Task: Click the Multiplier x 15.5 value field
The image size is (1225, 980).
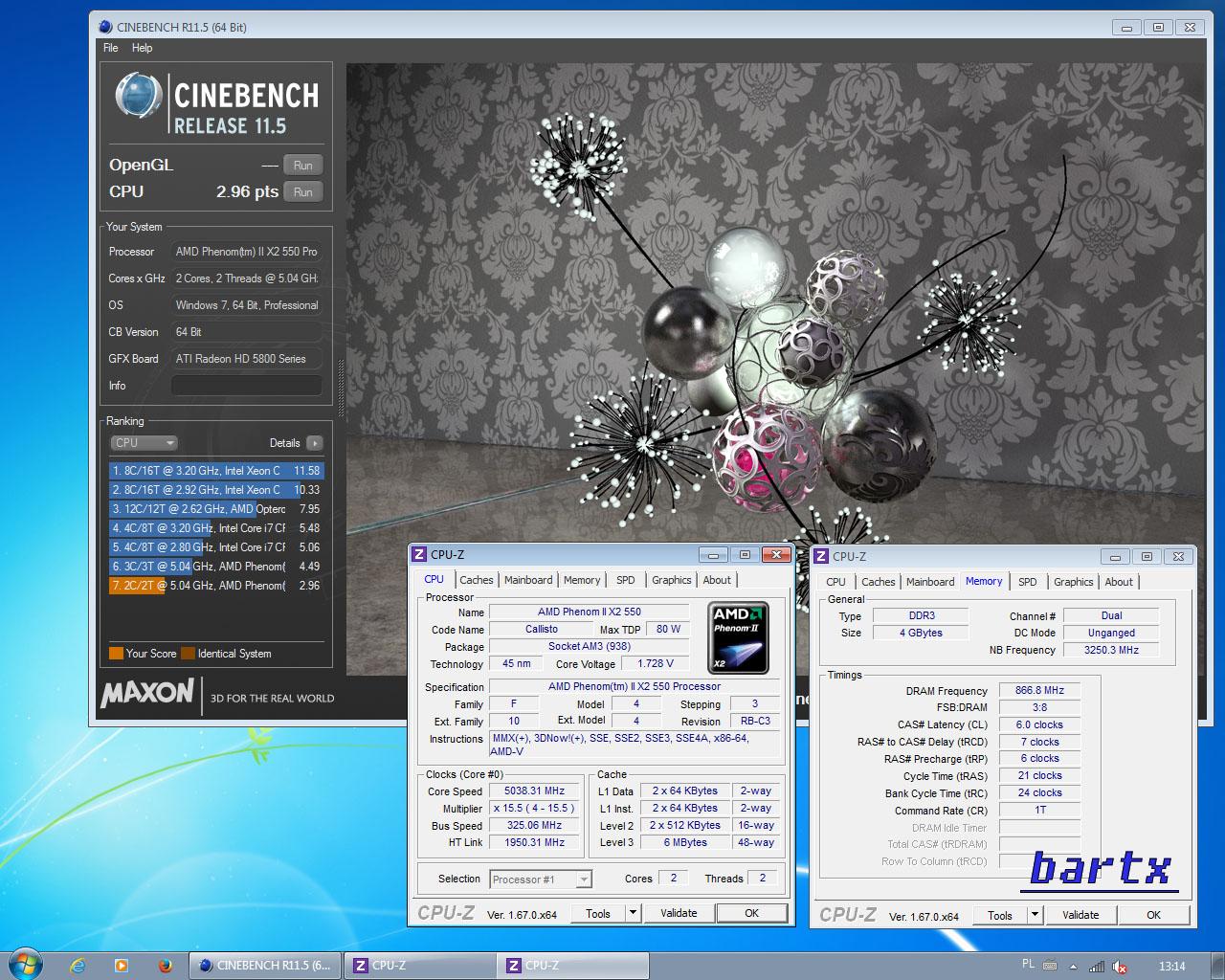Action: coord(534,809)
